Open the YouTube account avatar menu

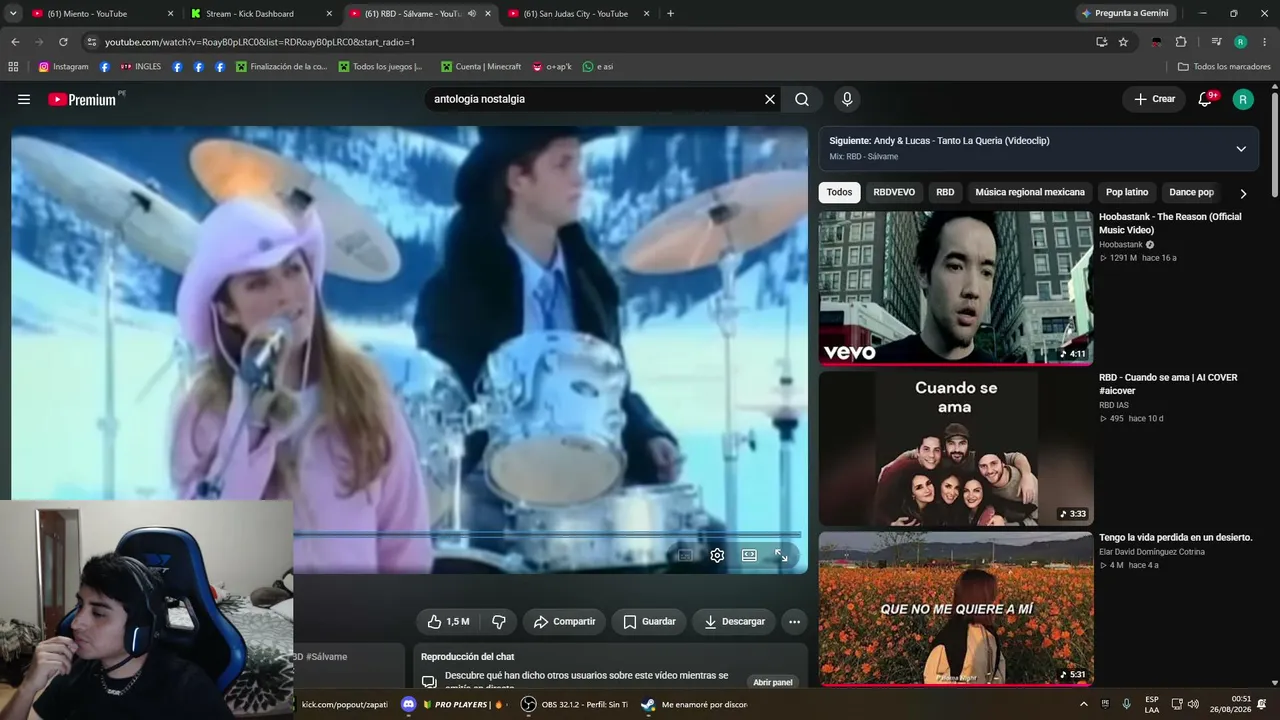coord(1243,99)
